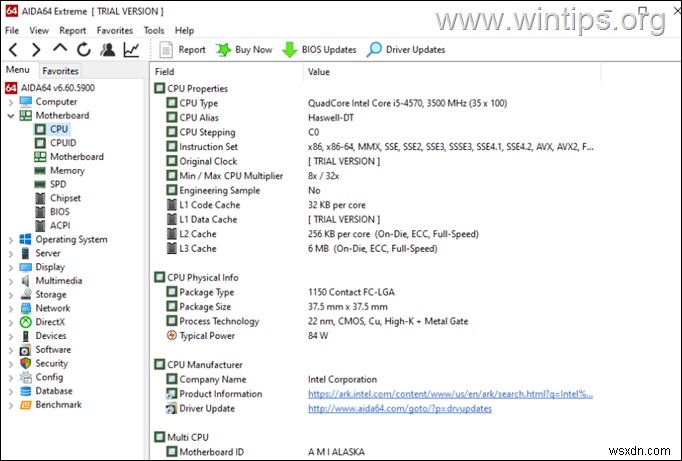Click the Multimedia speaker icon
Viewport: 682px width, 461px height.
tap(26, 281)
